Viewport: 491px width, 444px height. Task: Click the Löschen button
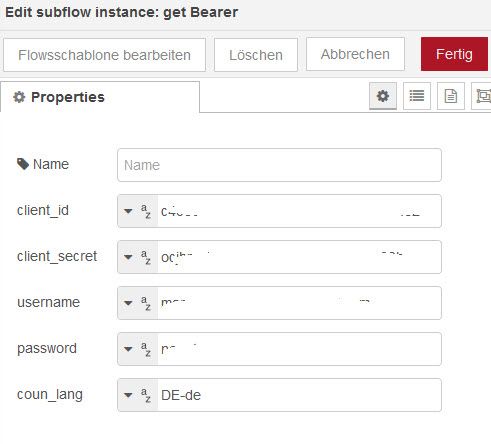click(256, 55)
